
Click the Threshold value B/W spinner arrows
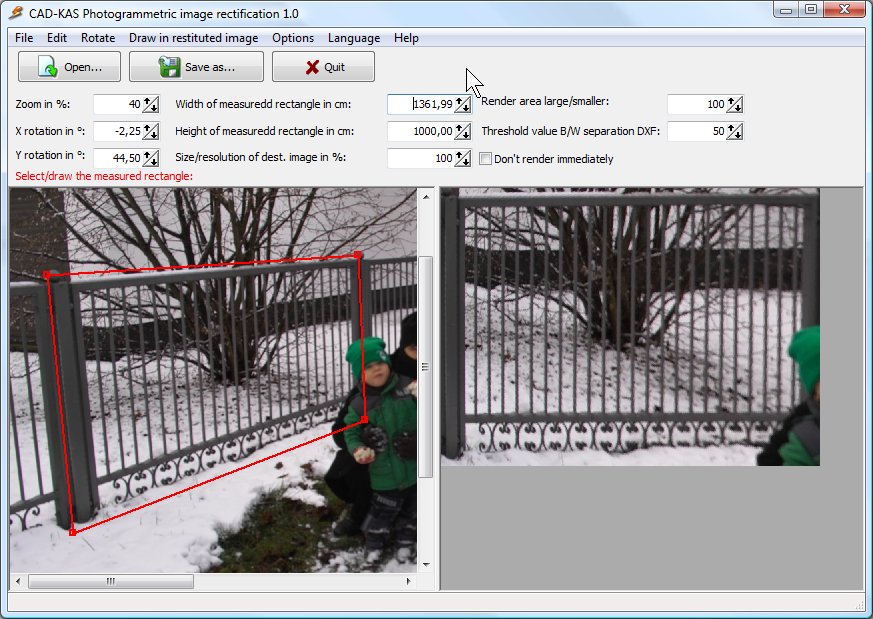pos(734,131)
